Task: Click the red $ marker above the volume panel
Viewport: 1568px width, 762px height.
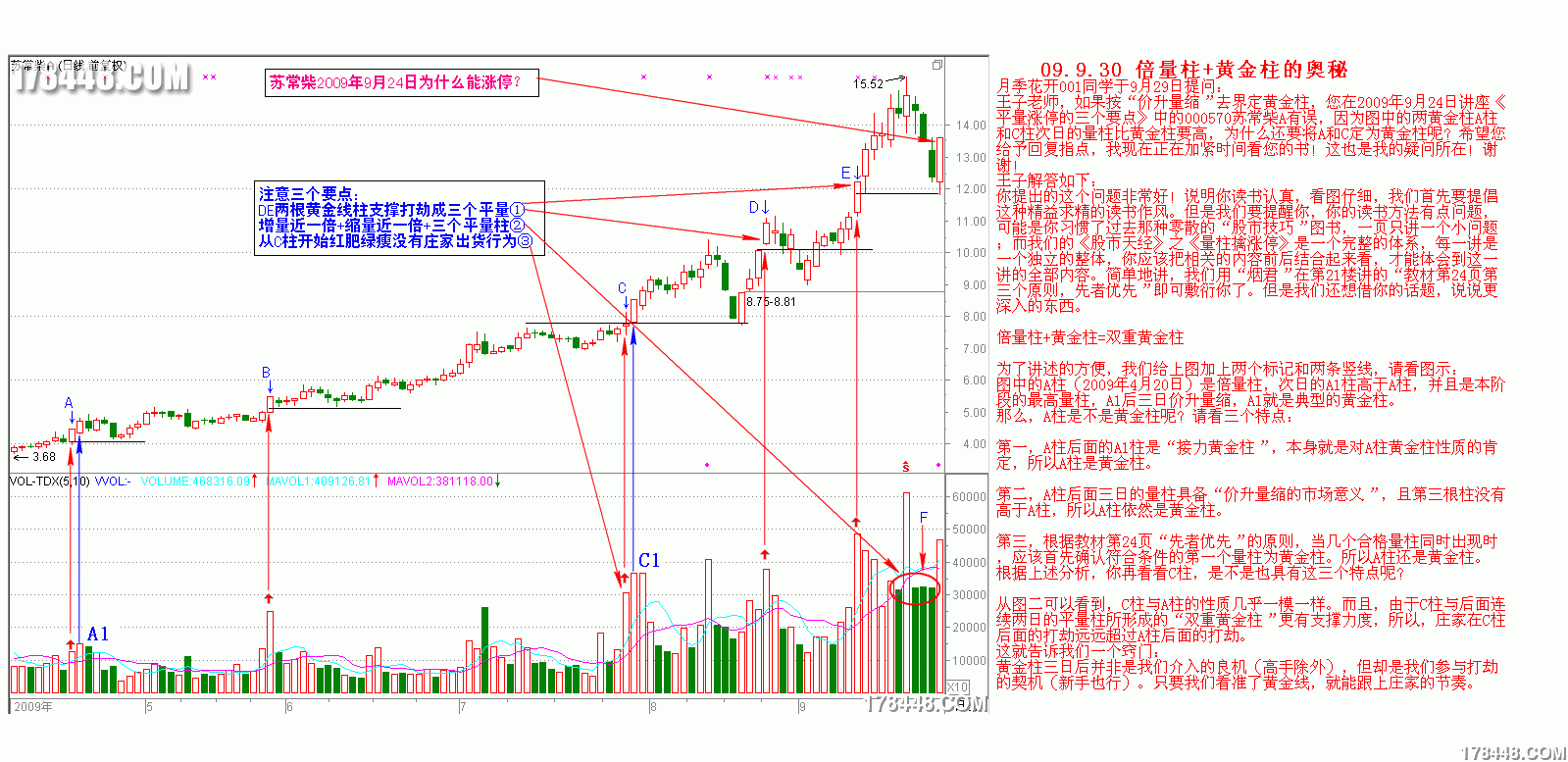Action: pyautogui.click(x=906, y=466)
